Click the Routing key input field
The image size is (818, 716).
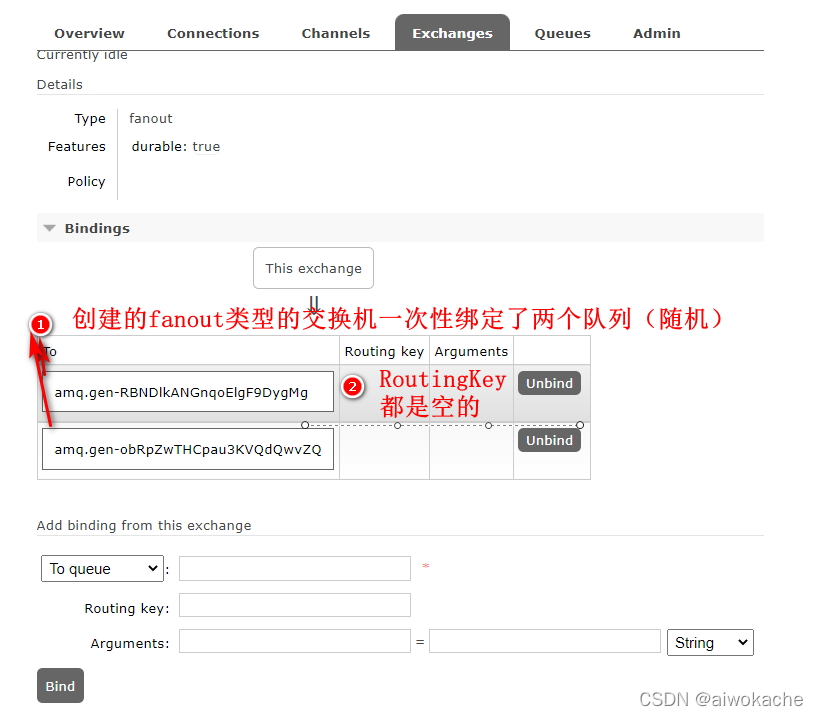(295, 605)
